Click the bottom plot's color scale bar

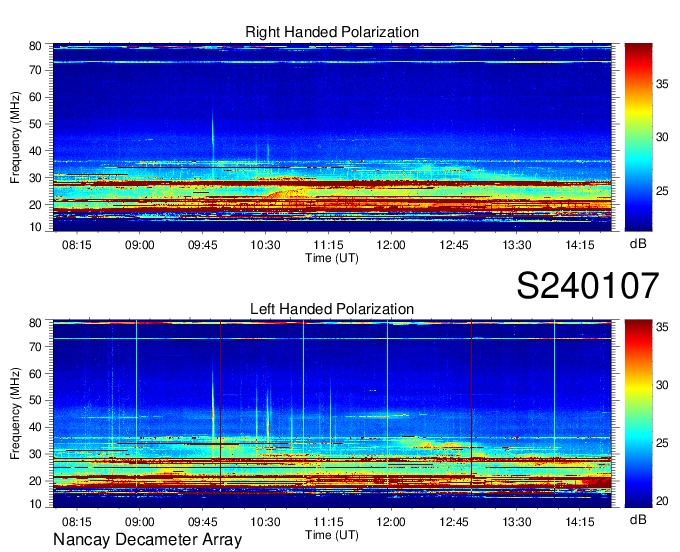tap(638, 414)
